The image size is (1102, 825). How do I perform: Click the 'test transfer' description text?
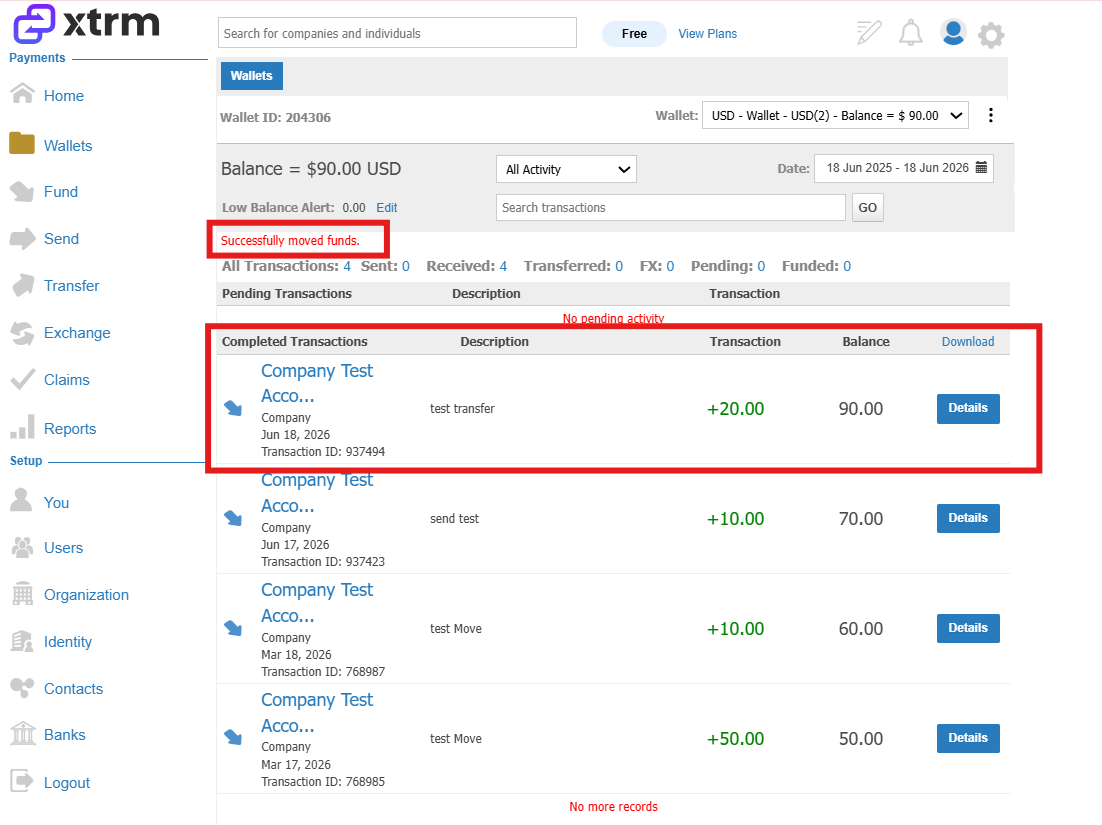coord(462,409)
